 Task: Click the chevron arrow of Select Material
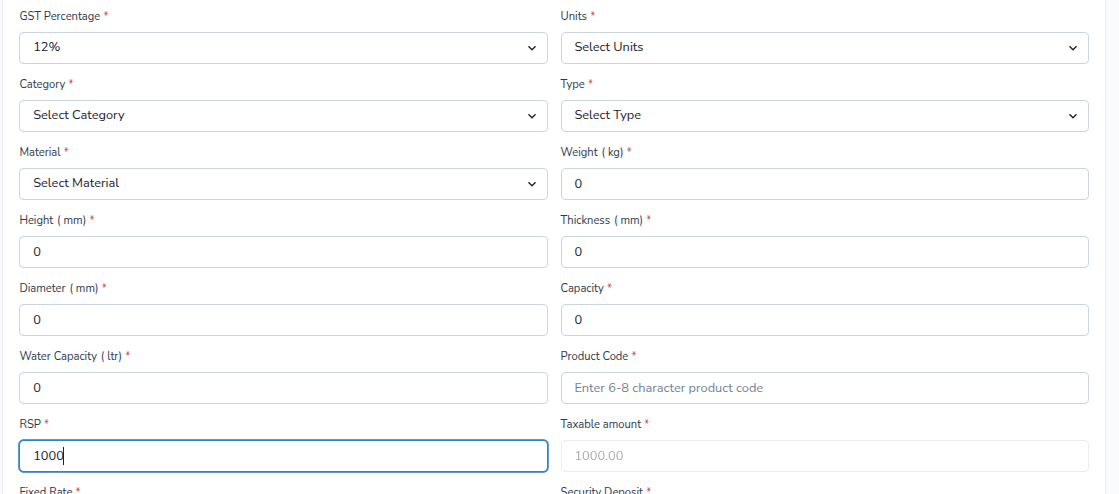[x=531, y=184]
